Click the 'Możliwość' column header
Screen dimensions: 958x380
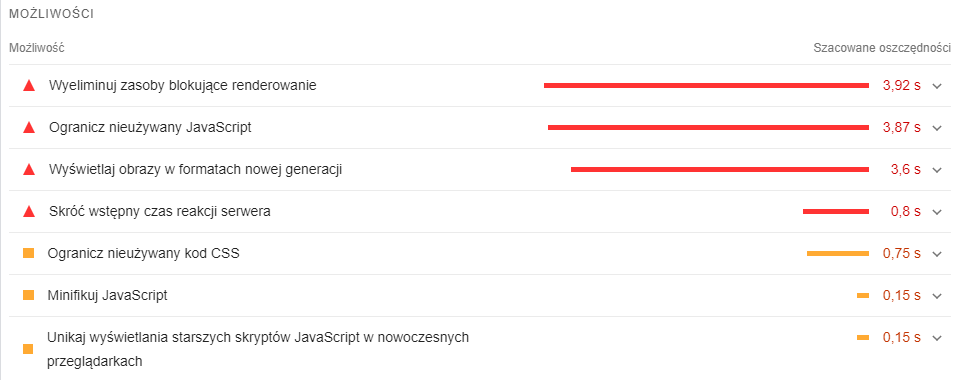37,48
